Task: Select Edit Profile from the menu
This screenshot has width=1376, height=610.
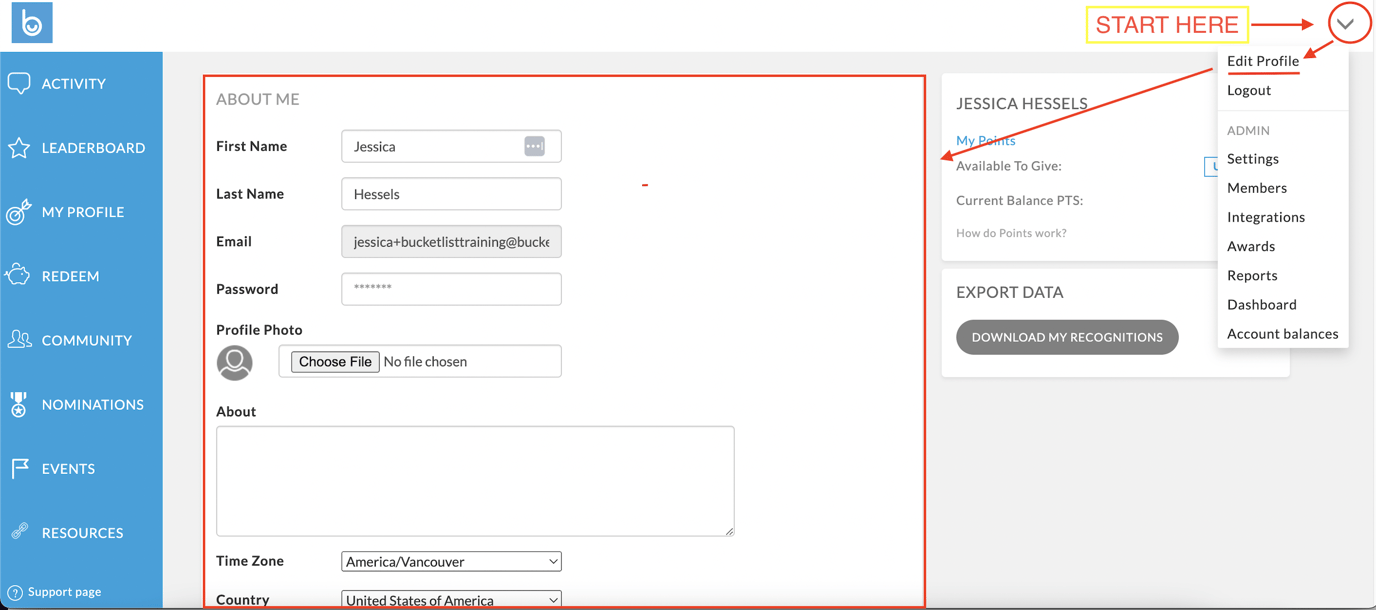Action: (1263, 61)
